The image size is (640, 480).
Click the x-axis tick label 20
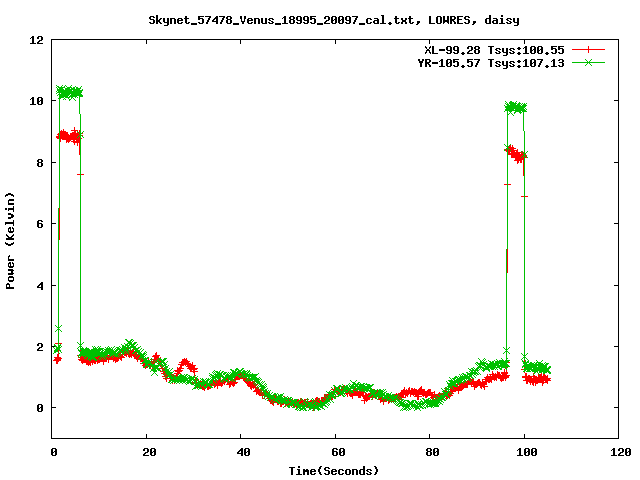[x=149, y=452]
